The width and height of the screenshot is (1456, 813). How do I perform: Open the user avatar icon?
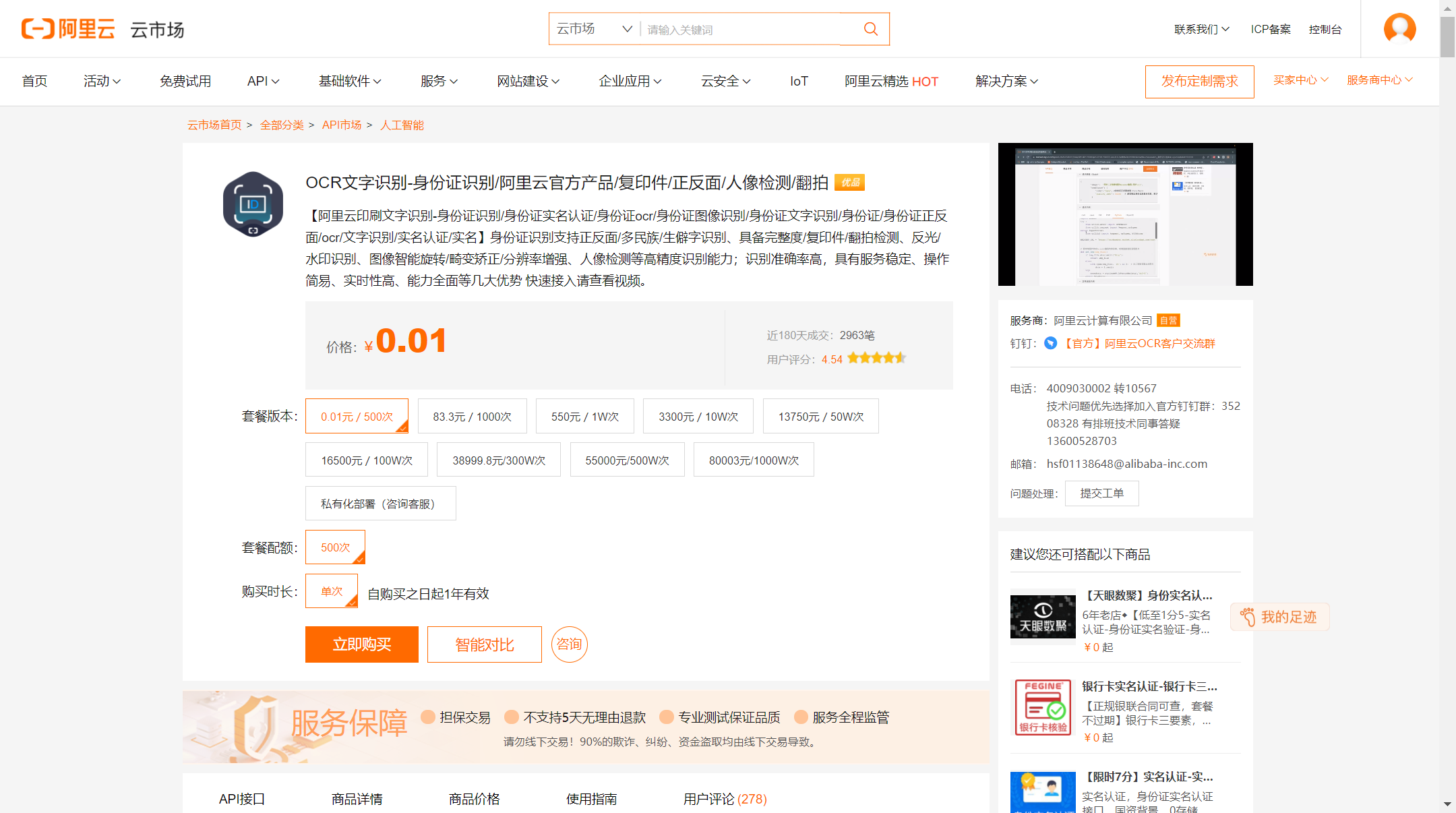[1400, 29]
